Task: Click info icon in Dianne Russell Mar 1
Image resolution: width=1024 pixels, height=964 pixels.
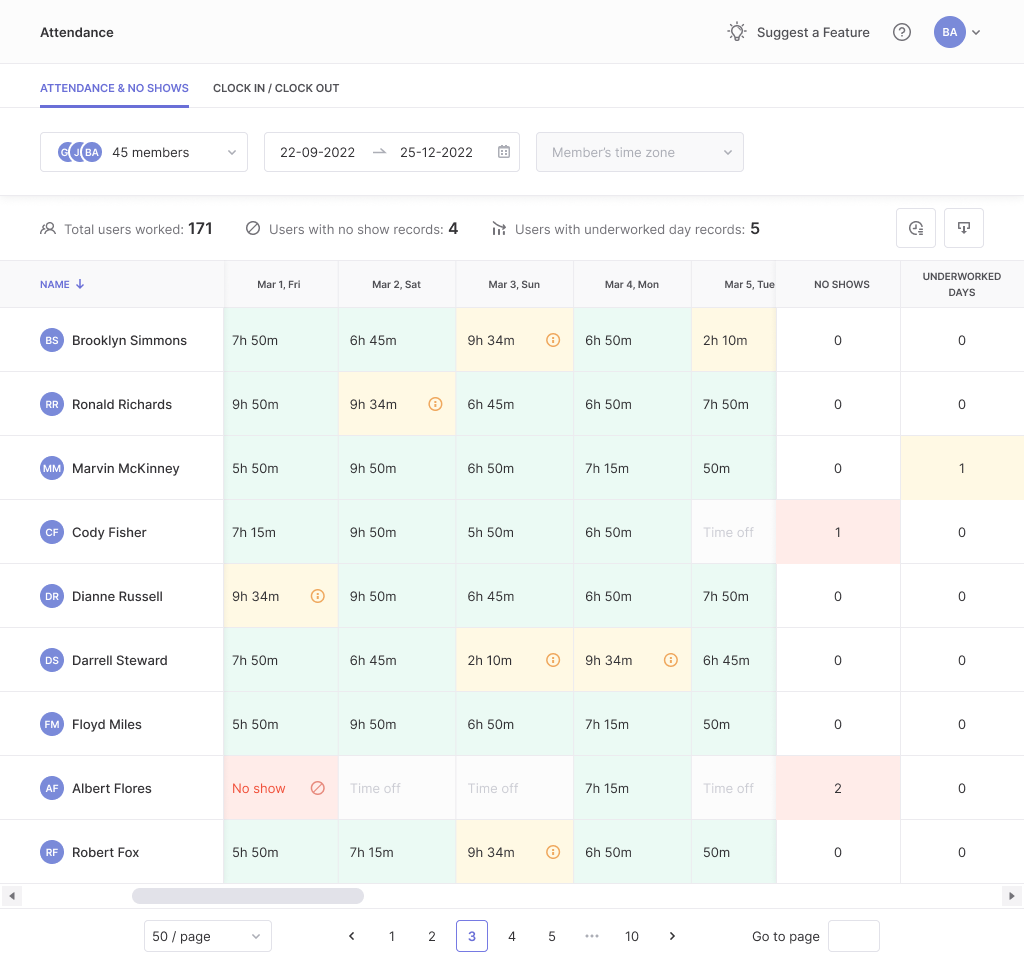Action: coord(318,596)
